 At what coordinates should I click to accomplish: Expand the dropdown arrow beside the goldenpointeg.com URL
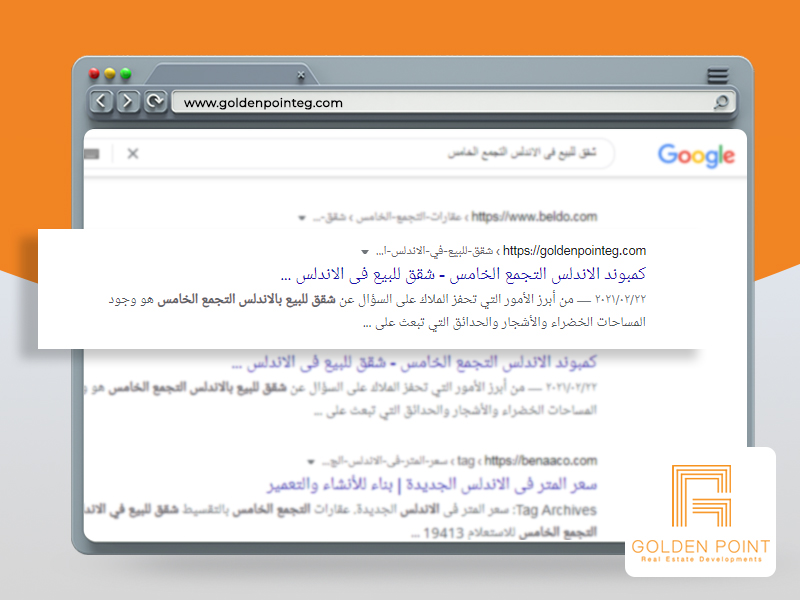[x=365, y=252]
